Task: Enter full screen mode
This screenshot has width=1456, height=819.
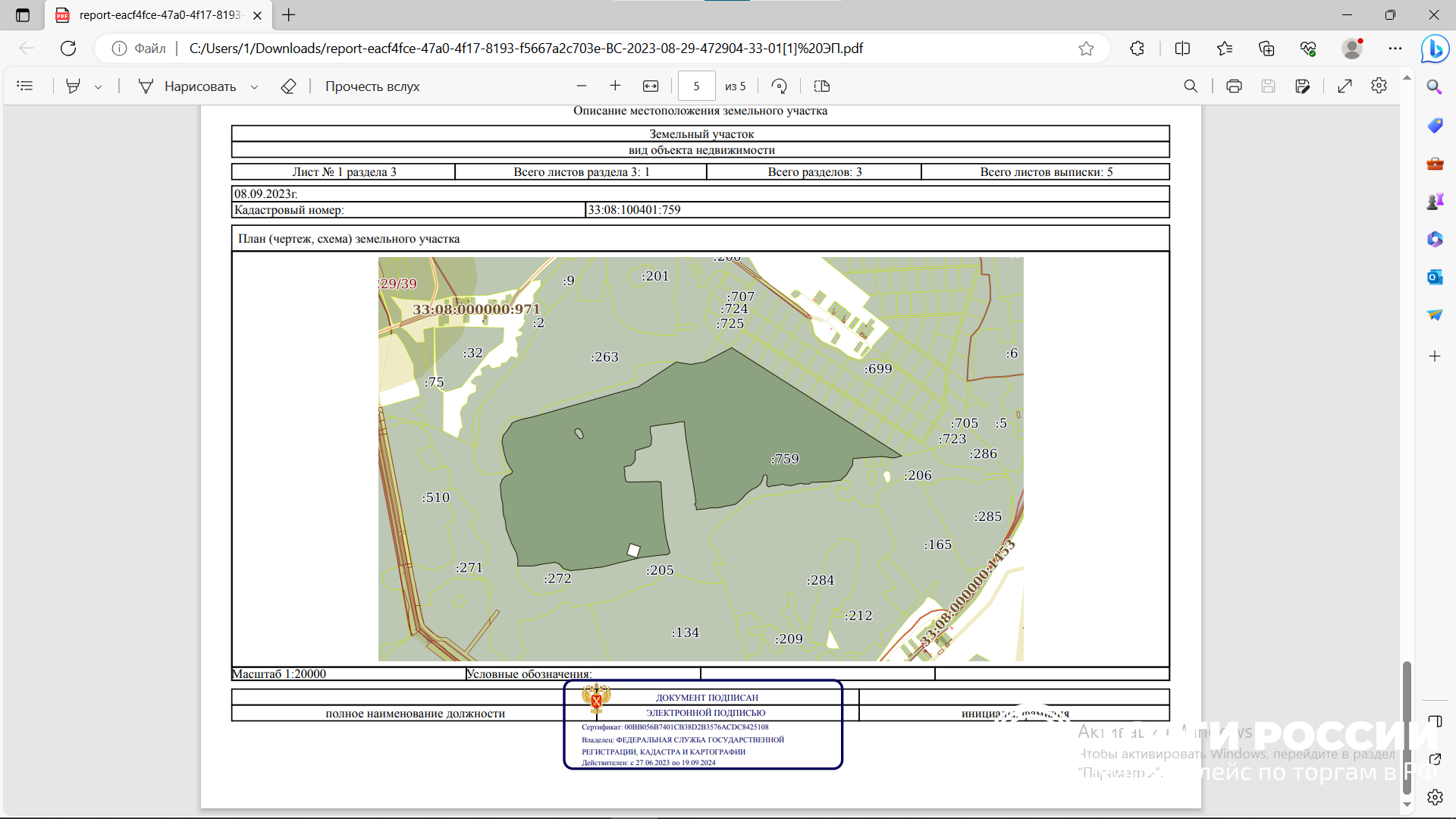Action: [x=1345, y=86]
